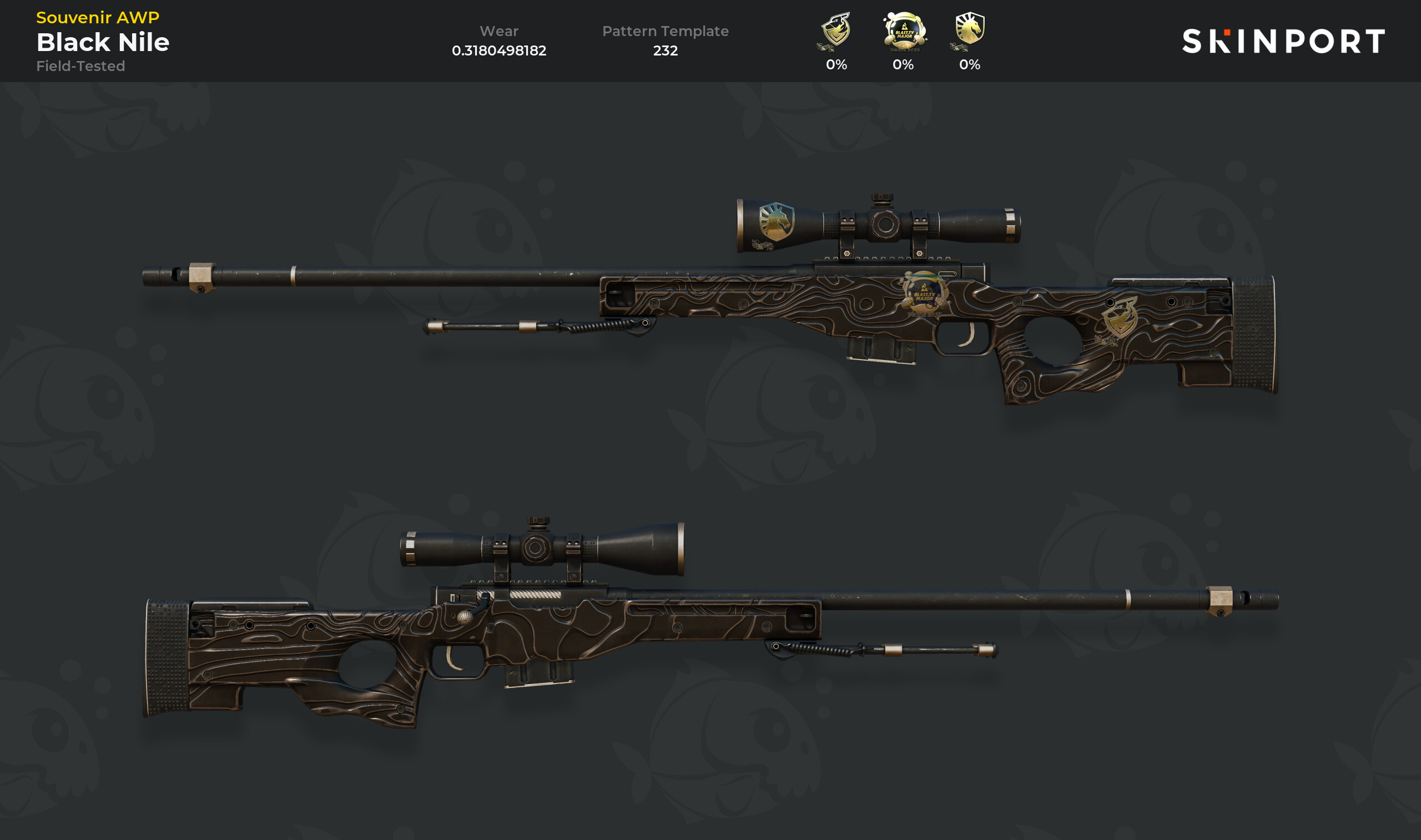Click the BLAST.tv Major Paris 2023 sticker icon
Screen dimensions: 1421x840
click(904, 31)
